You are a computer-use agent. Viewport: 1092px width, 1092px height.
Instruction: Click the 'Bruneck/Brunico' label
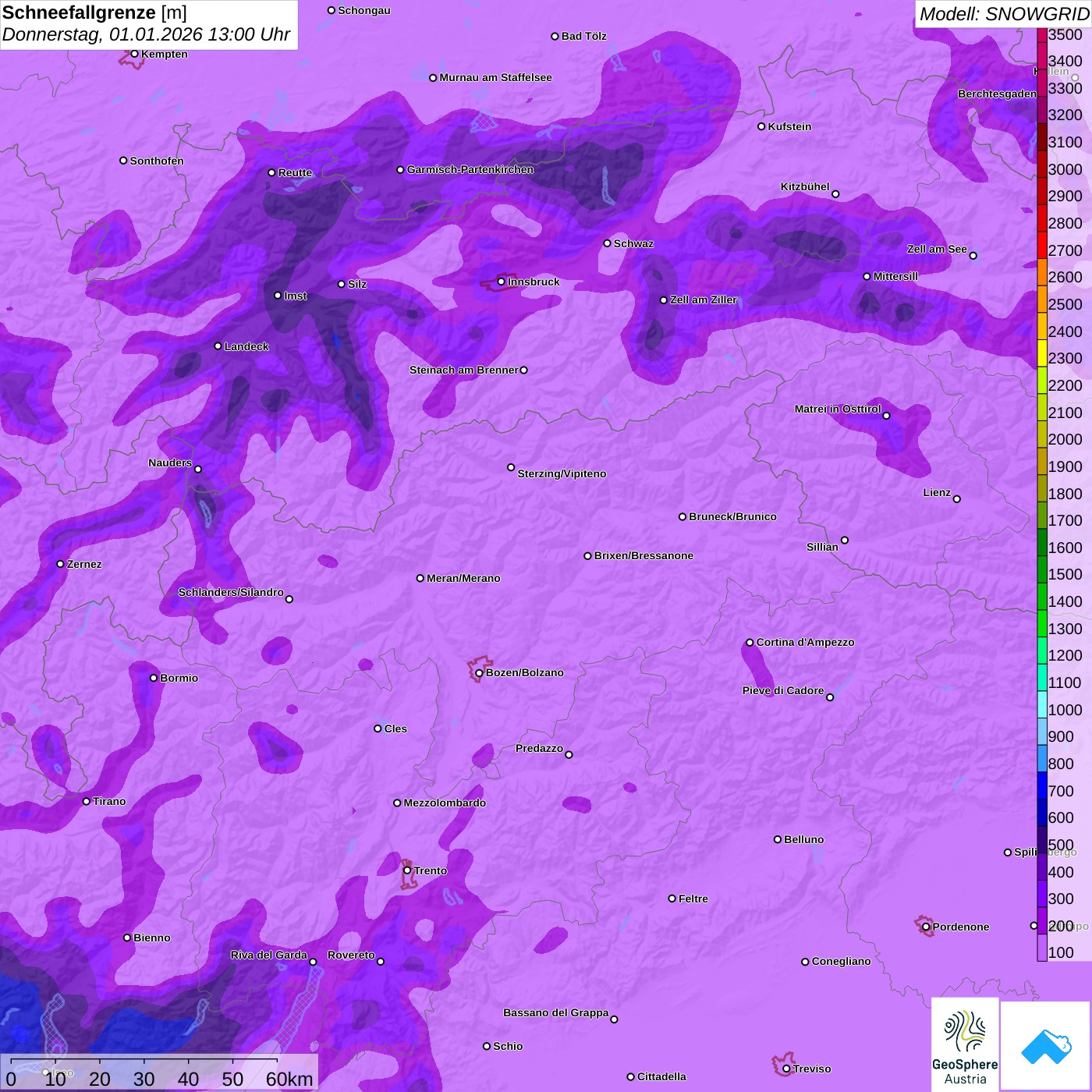click(732, 516)
